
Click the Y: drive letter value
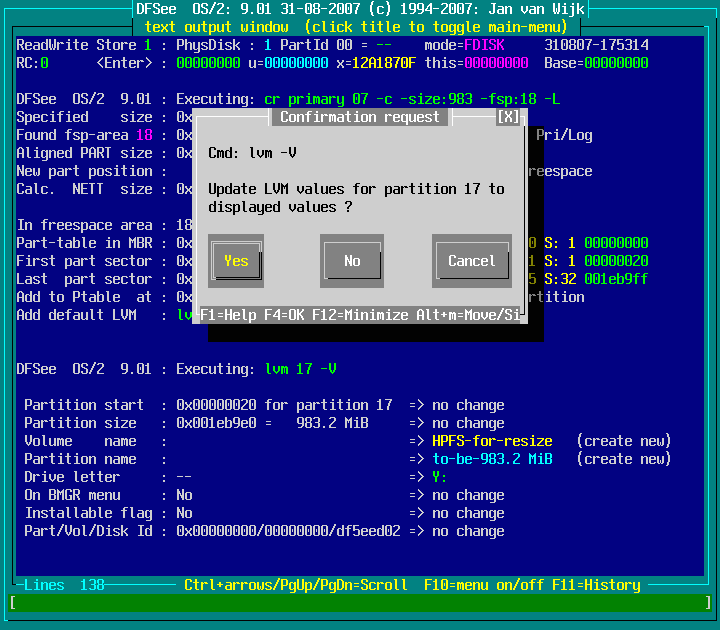point(440,477)
